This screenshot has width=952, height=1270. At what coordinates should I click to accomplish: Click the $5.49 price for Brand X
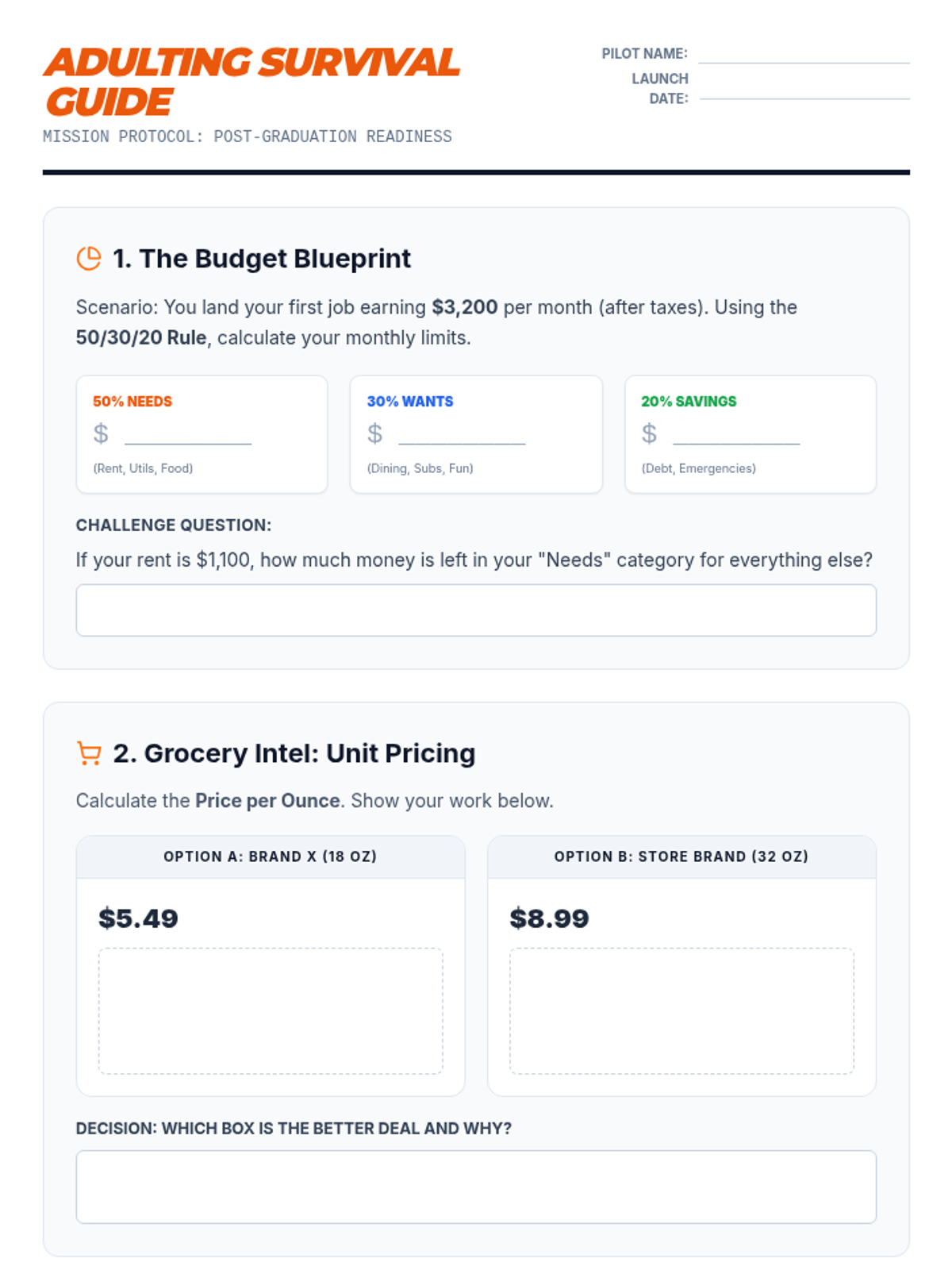[x=138, y=918]
